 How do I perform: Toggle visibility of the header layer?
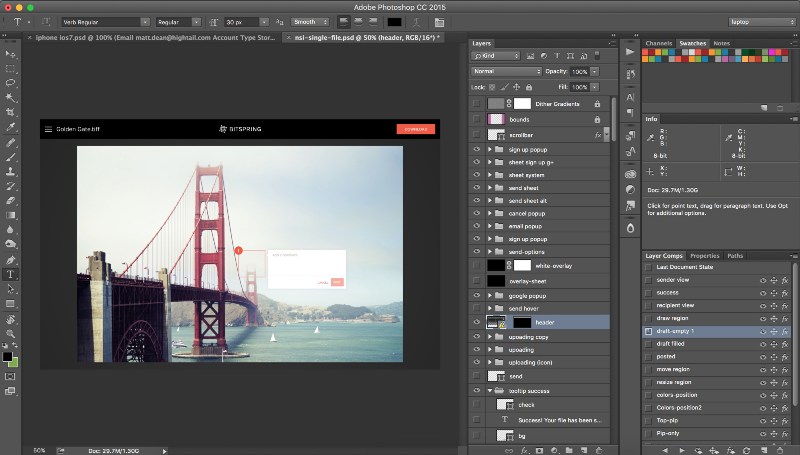coord(477,322)
